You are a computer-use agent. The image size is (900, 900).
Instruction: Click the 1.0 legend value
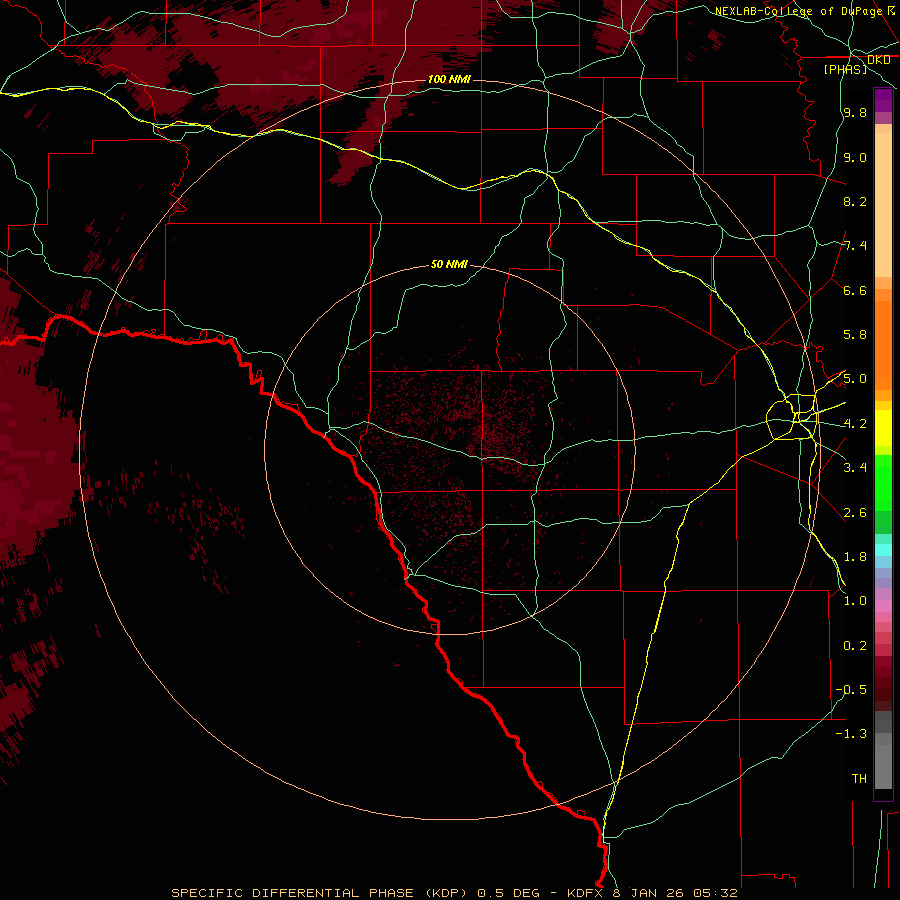click(855, 601)
